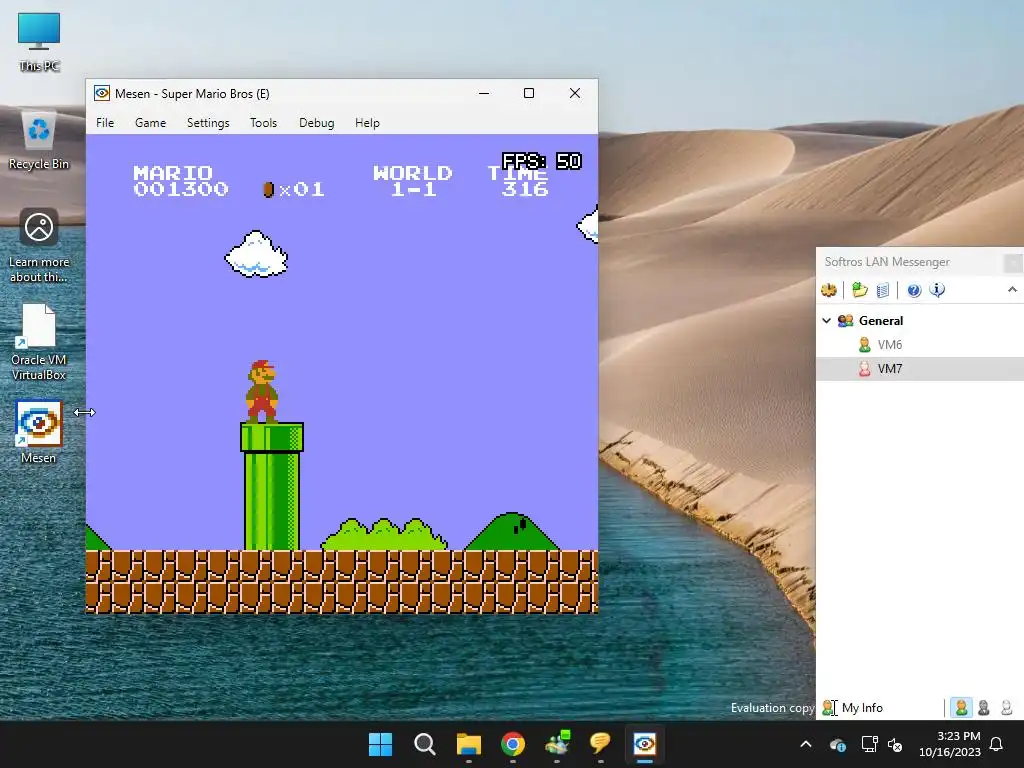Viewport: 1024px width, 768px height.
Task: Set status to Available with the green user icon
Action: (961, 707)
